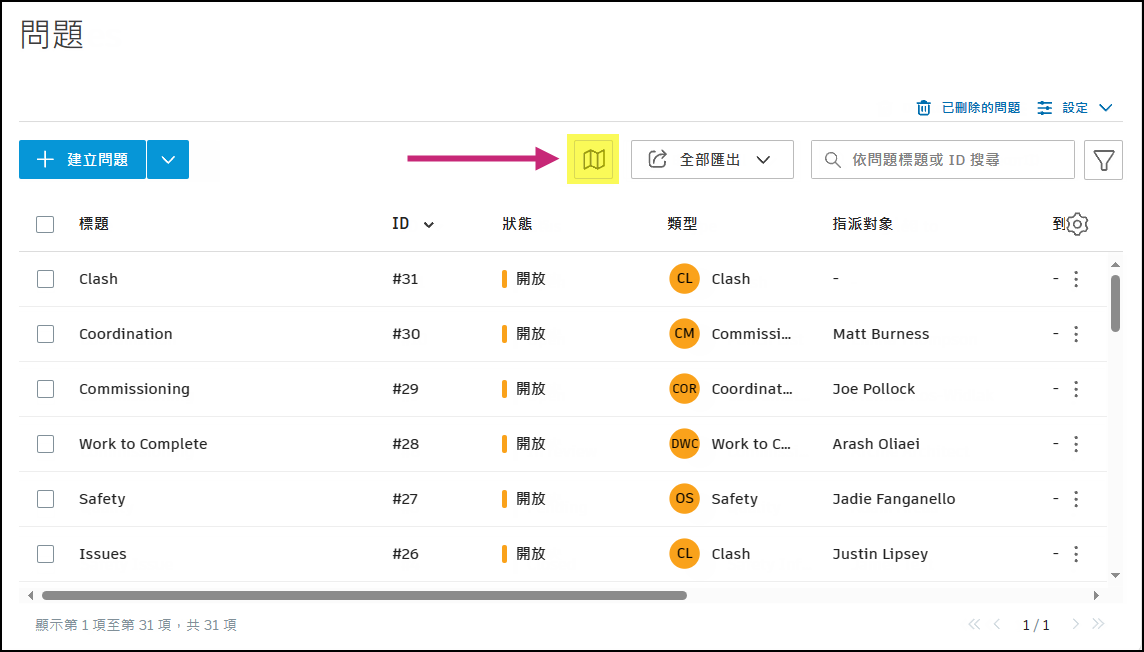Screen dimensions: 1144x652
Task: Click the column settings gear icon
Action: (x=1077, y=224)
